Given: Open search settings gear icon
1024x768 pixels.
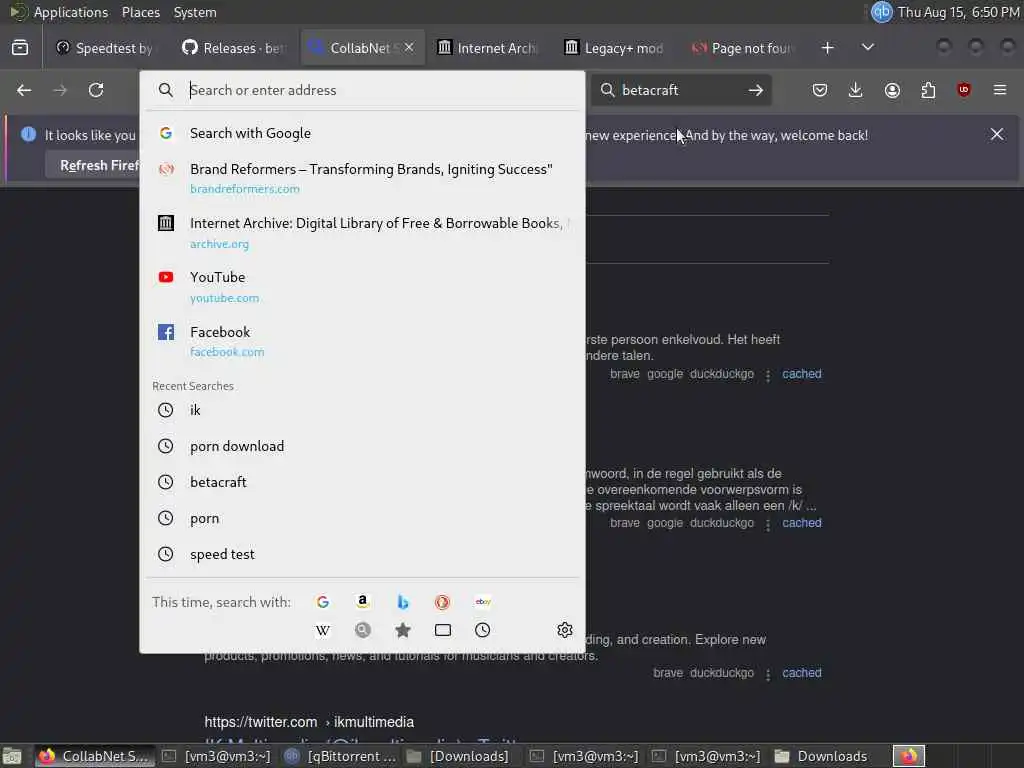Looking at the screenshot, I should coord(565,630).
